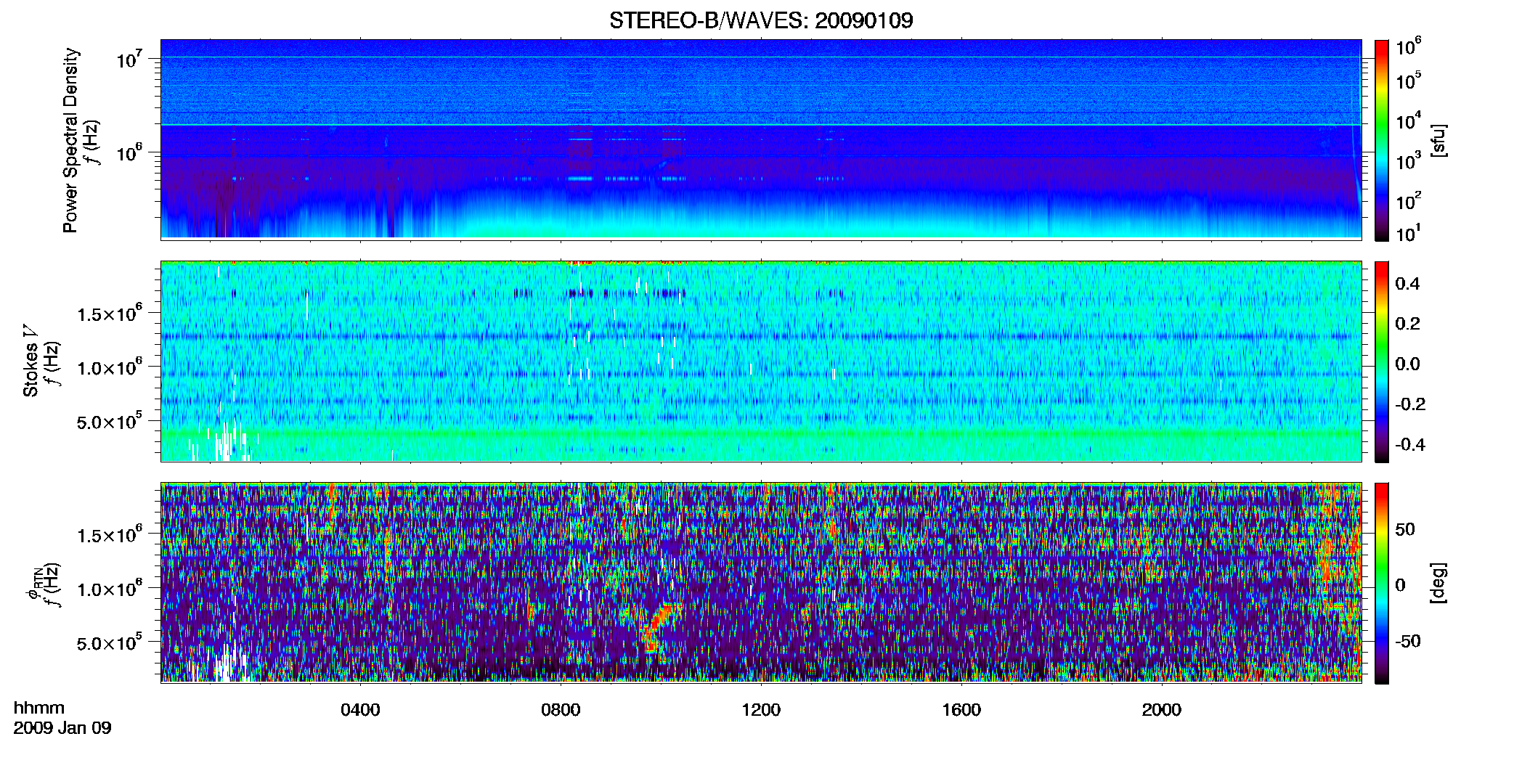Click the power spectral density color bar

tap(1382, 140)
